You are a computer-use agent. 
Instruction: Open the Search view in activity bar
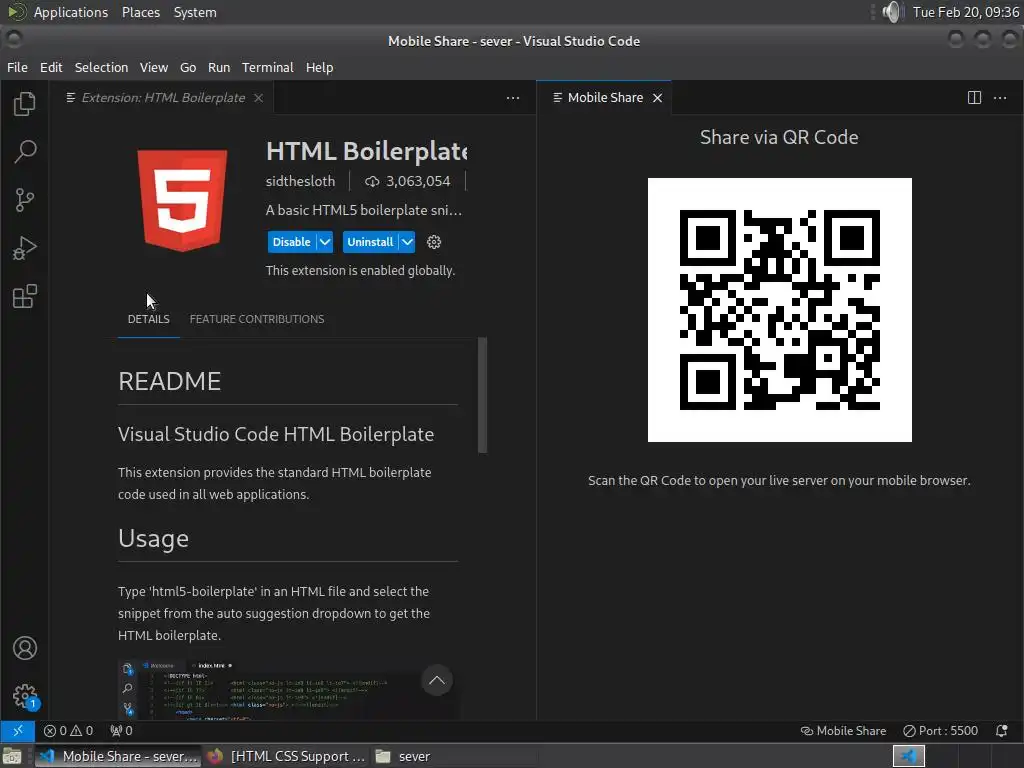tap(24, 152)
